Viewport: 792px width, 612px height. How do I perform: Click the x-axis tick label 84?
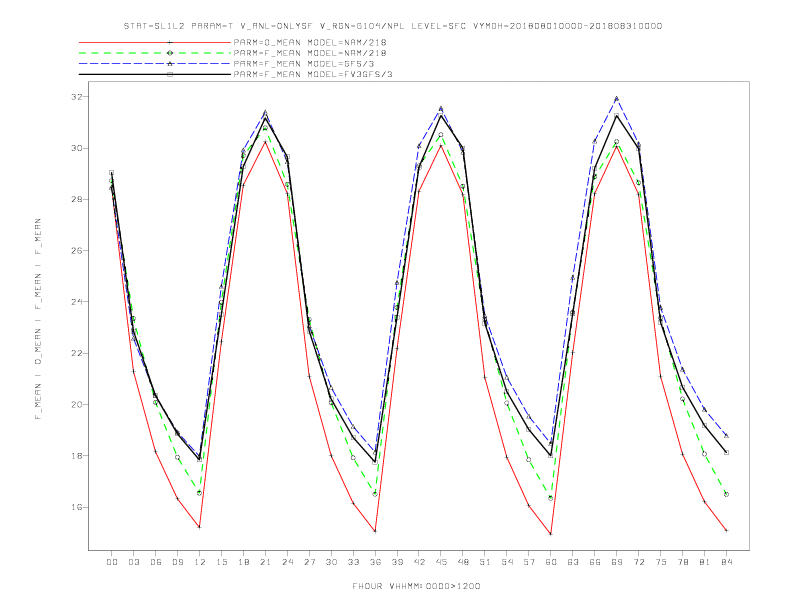[x=726, y=562]
